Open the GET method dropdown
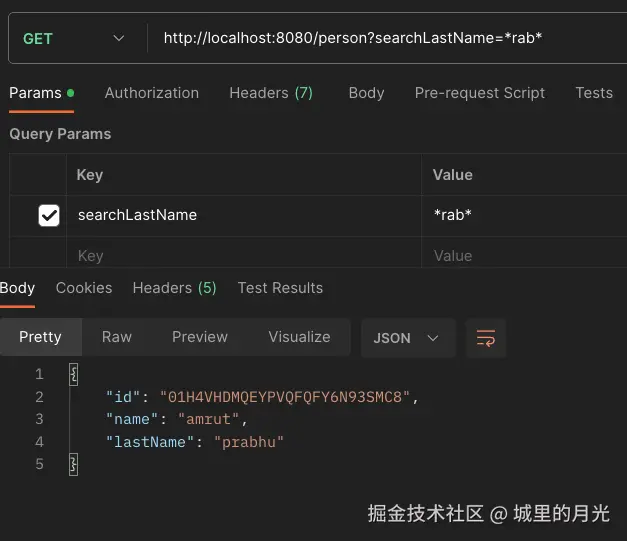The width and height of the screenshot is (627, 541). click(x=74, y=38)
